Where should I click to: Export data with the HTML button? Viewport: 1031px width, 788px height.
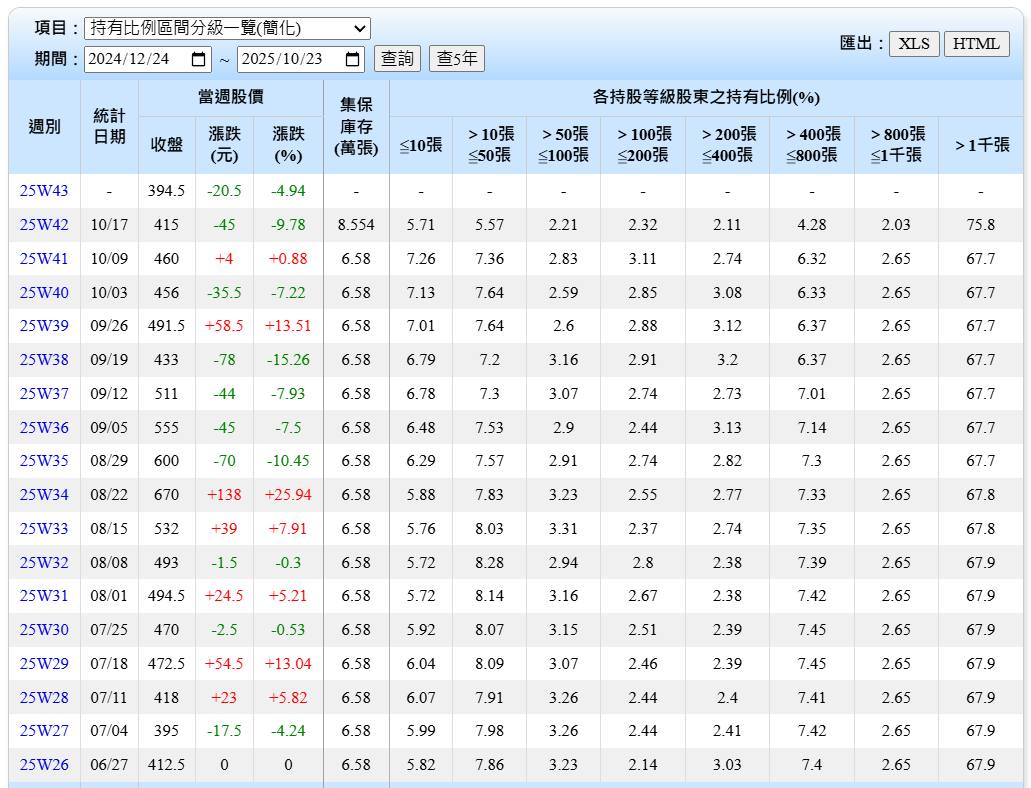tap(976, 44)
